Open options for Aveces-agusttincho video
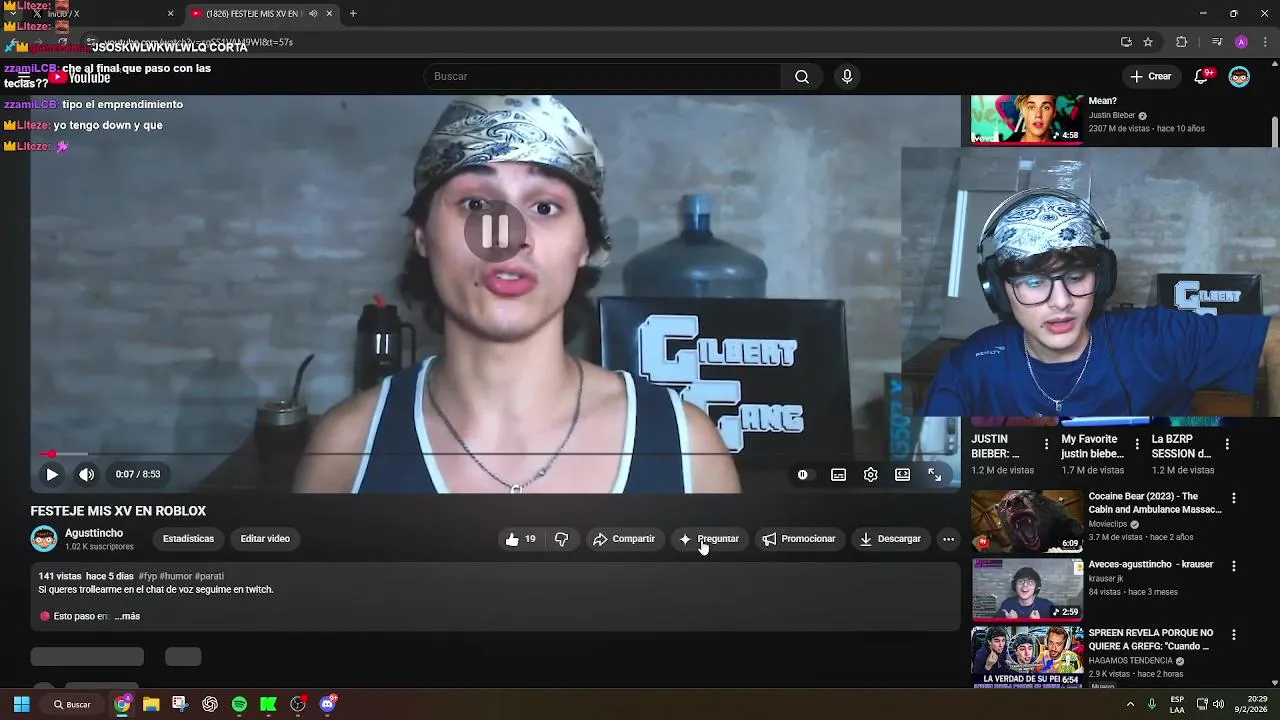Viewport: 1280px width, 720px height. pos(1233,566)
